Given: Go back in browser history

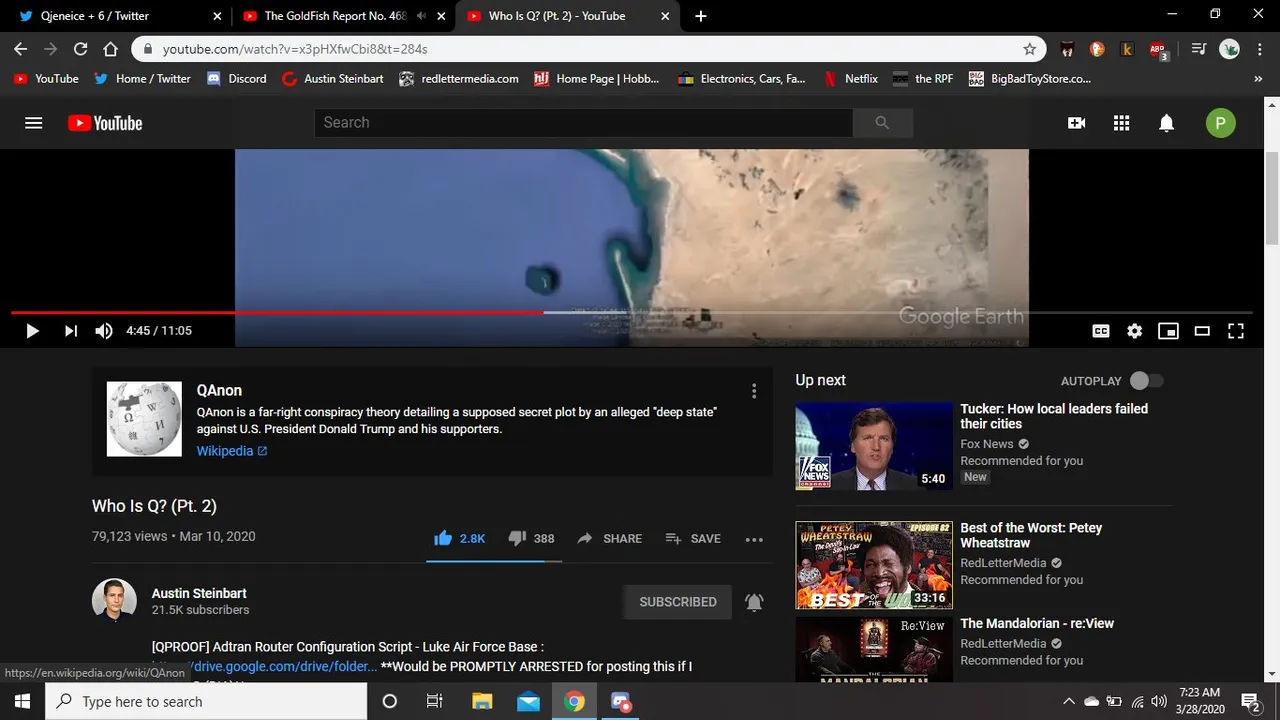Looking at the screenshot, I should [20, 49].
